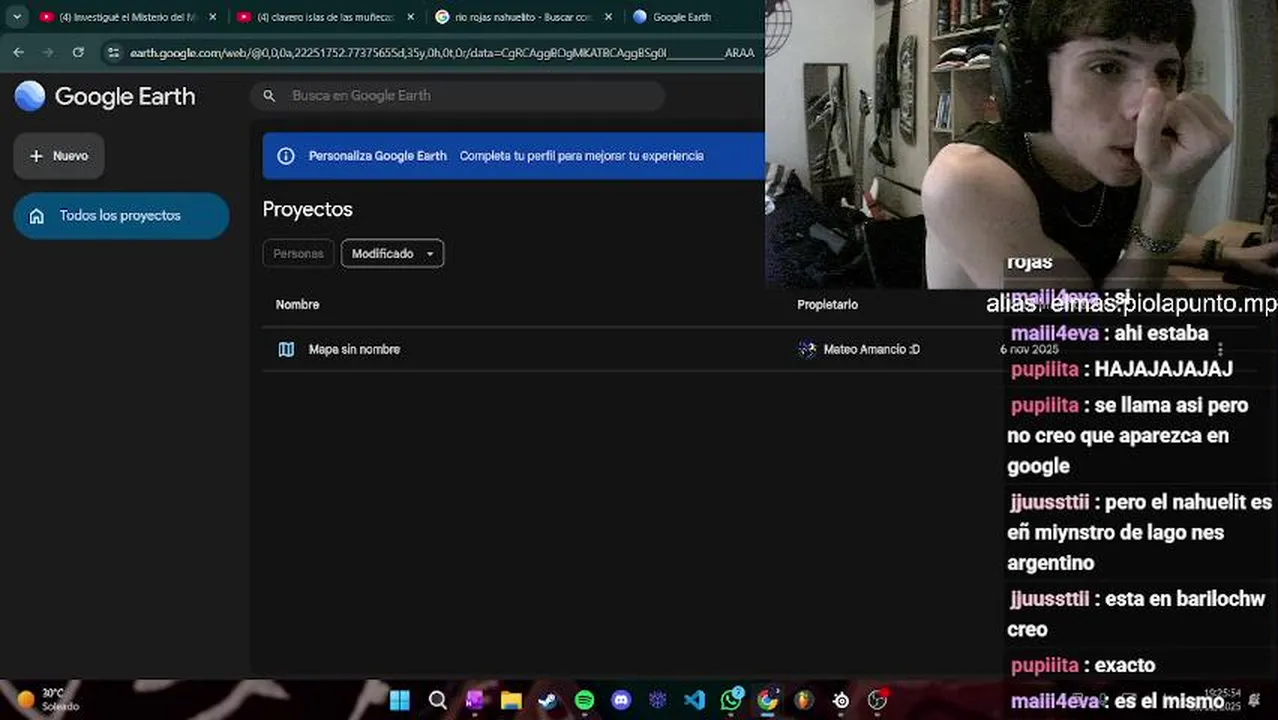Switch to the Investigué el Misterio YouTube tab
This screenshot has width=1278, height=720.
click(129, 17)
